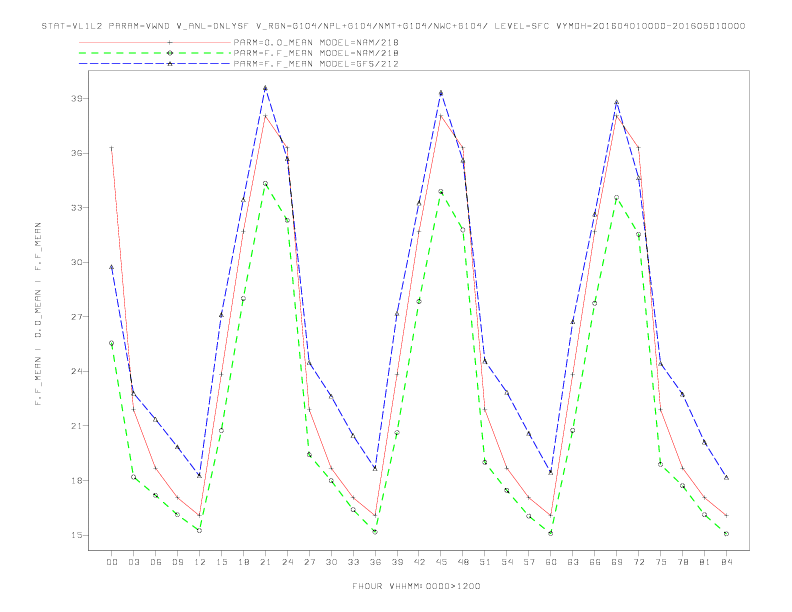Screen dimensions: 792x612
Task: Click the red solid legend line sample
Action: (155, 42)
